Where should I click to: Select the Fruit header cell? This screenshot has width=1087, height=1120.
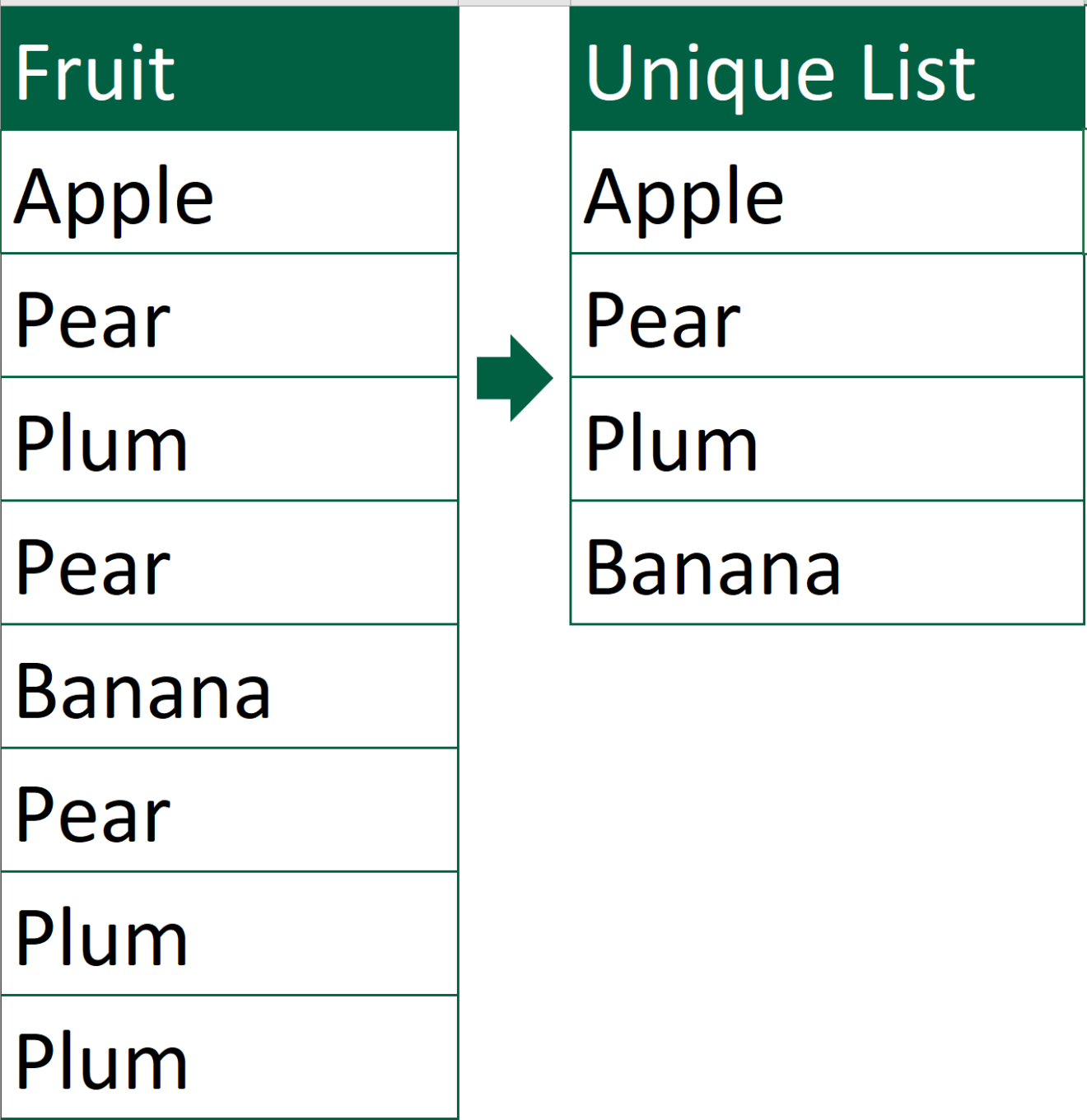click(229, 72)
